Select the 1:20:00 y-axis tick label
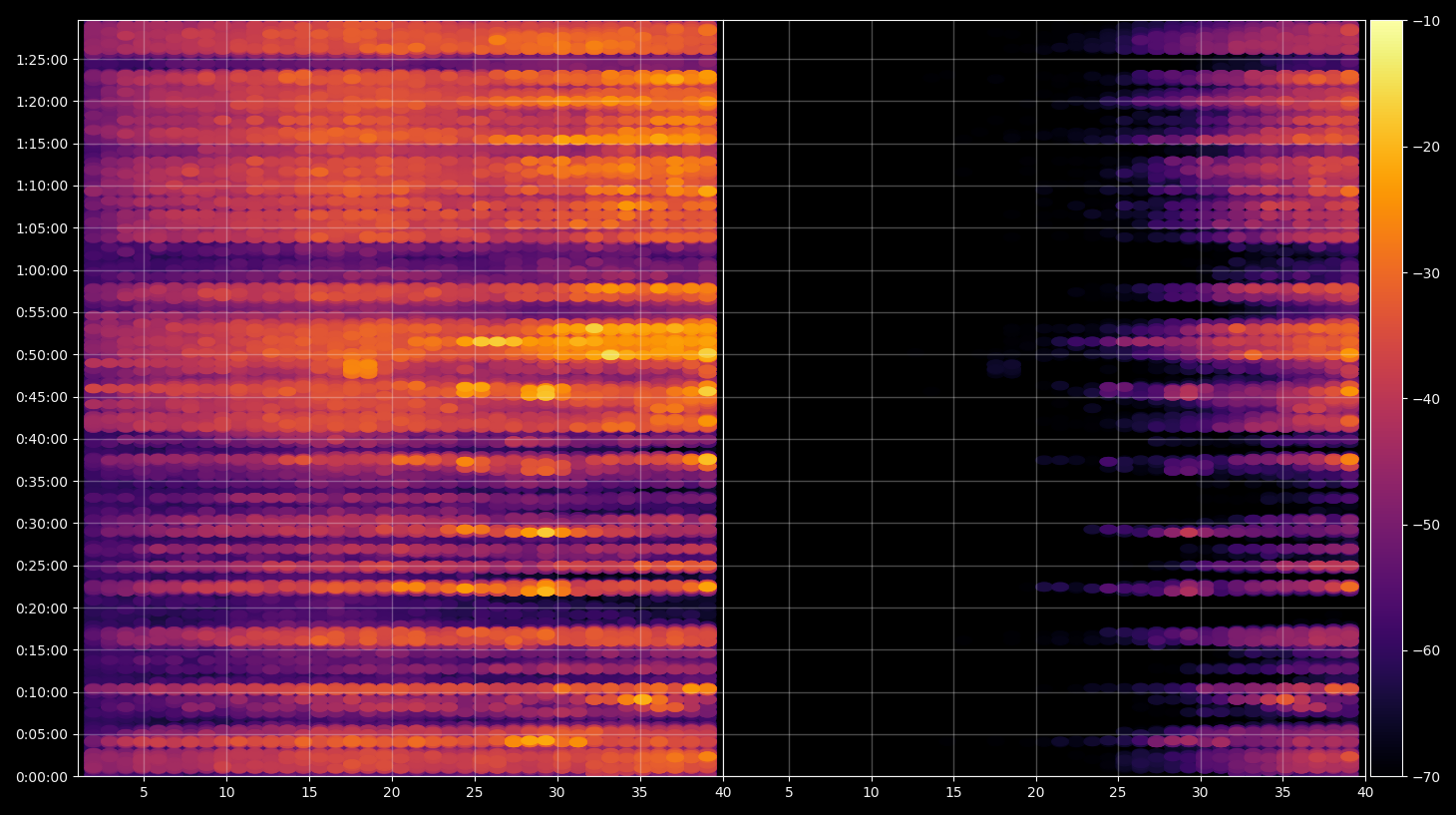This screenshot has width=1456, height=815. pos(42,102)
